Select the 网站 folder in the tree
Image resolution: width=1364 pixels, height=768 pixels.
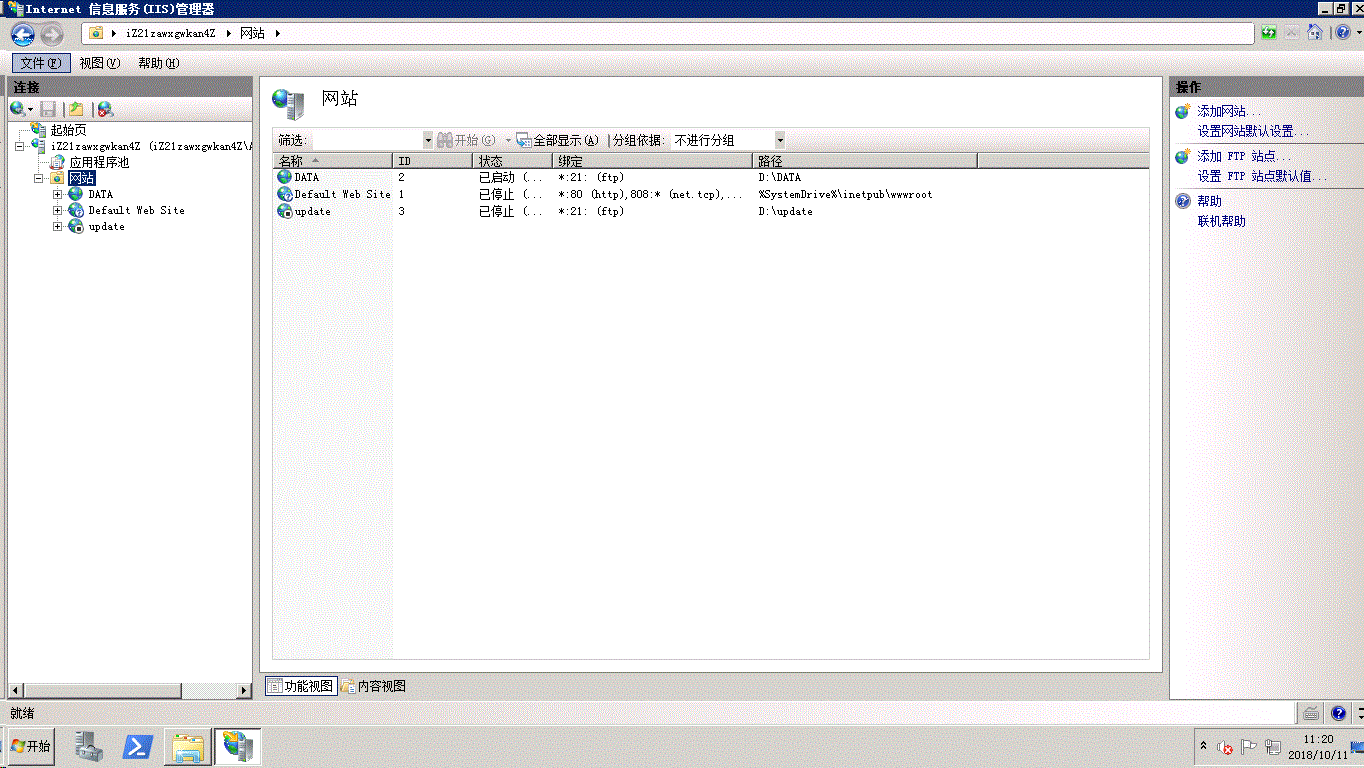82,178
